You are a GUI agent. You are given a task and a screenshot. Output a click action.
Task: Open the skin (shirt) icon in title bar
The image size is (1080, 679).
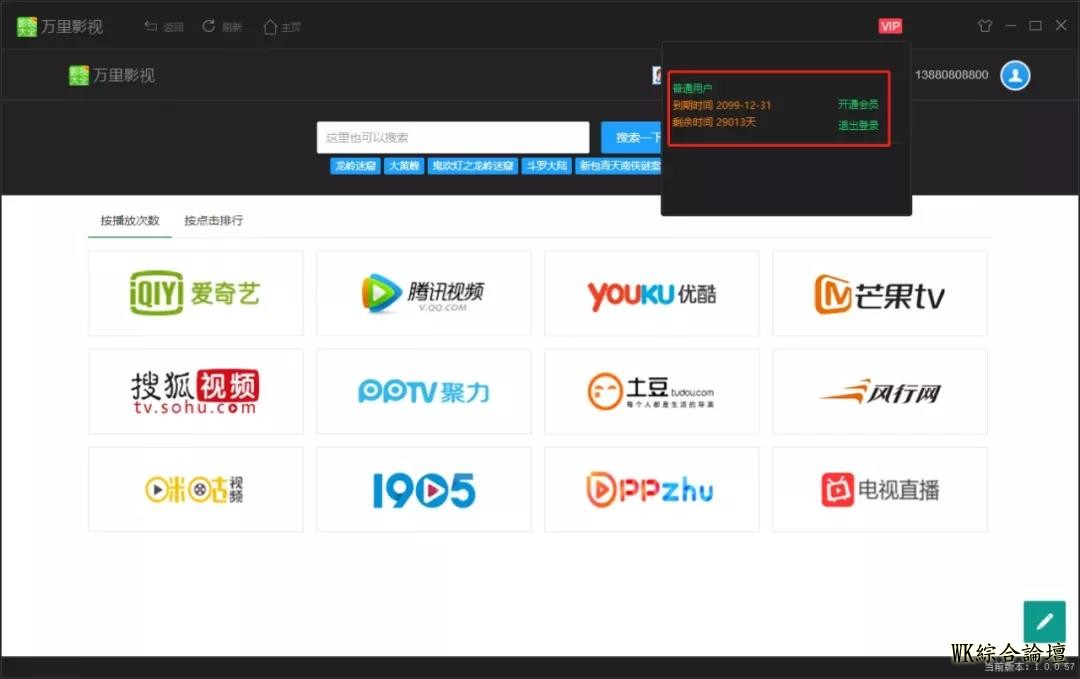pyautogui.click(x=984, y=26)
